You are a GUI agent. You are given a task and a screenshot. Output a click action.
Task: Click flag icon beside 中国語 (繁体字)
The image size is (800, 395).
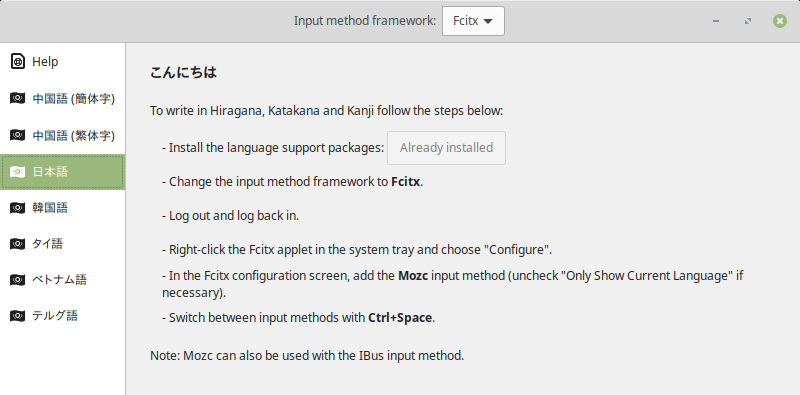[17, 135]
